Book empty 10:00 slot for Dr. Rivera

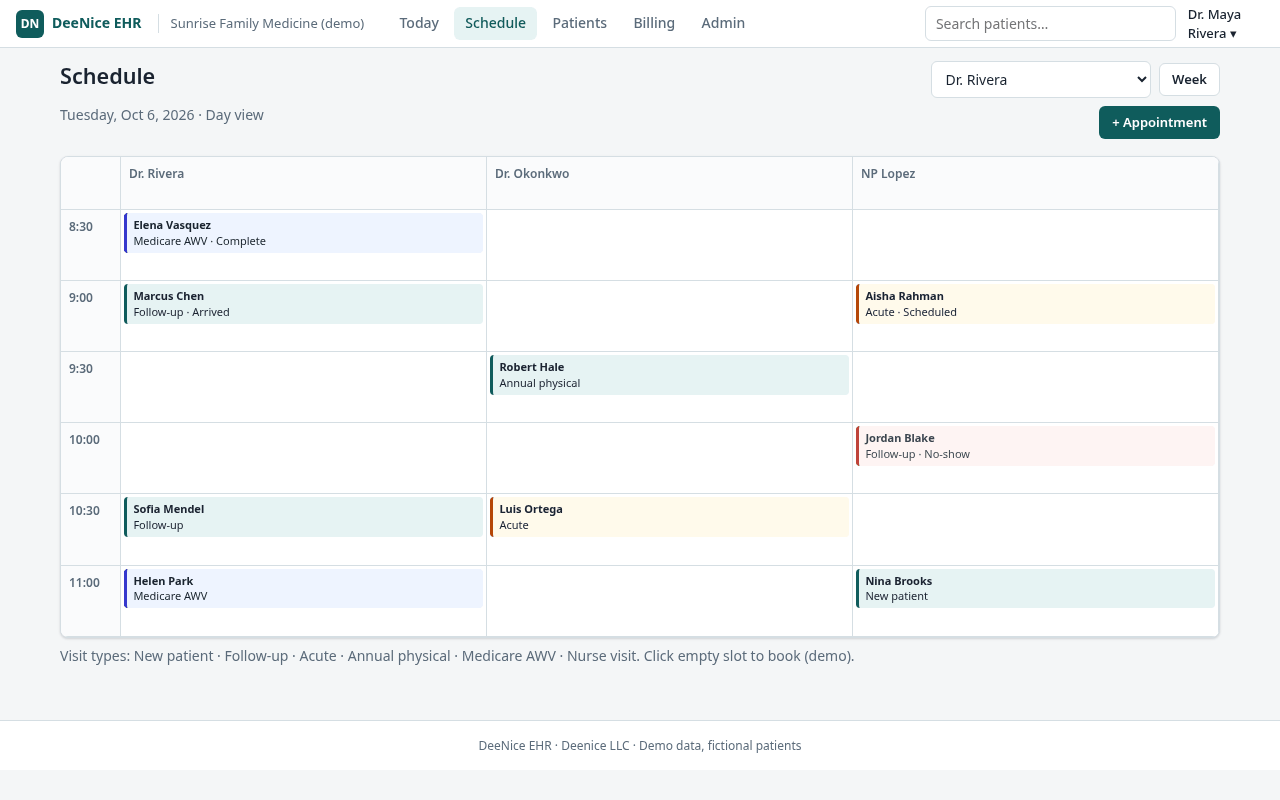pyautogui.click(x=303, y=458)
